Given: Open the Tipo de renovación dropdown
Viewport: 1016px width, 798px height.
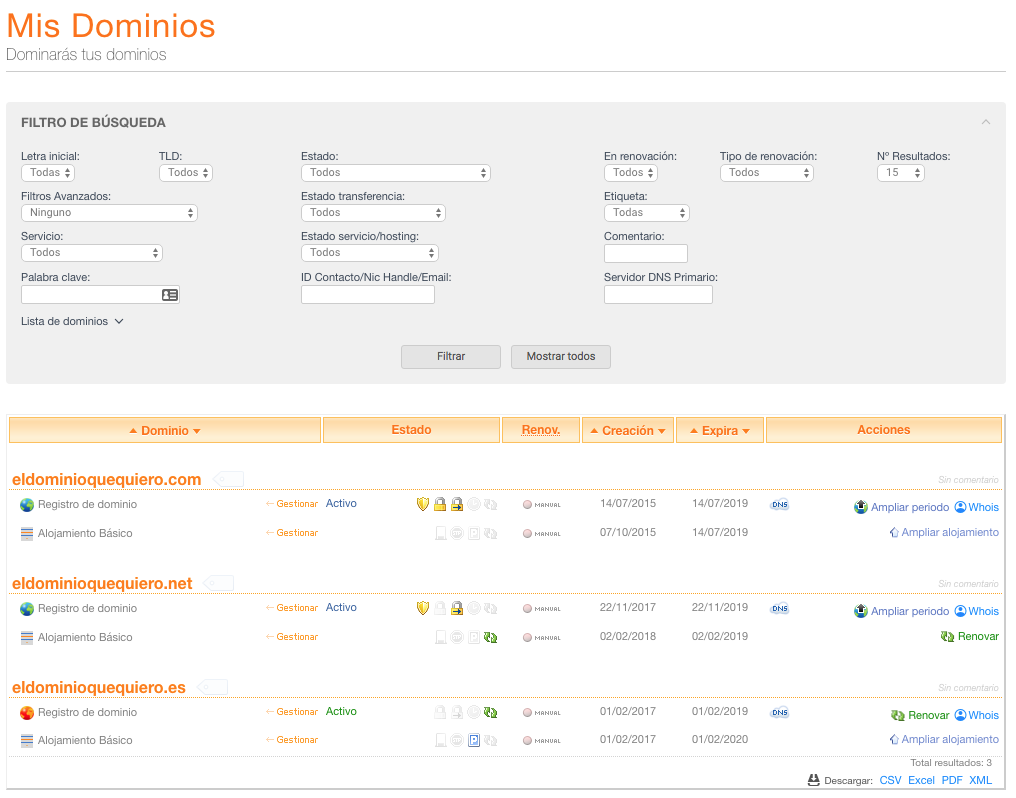Looking at the screenshot, I should pyautogui.click(x=767, y=173).
